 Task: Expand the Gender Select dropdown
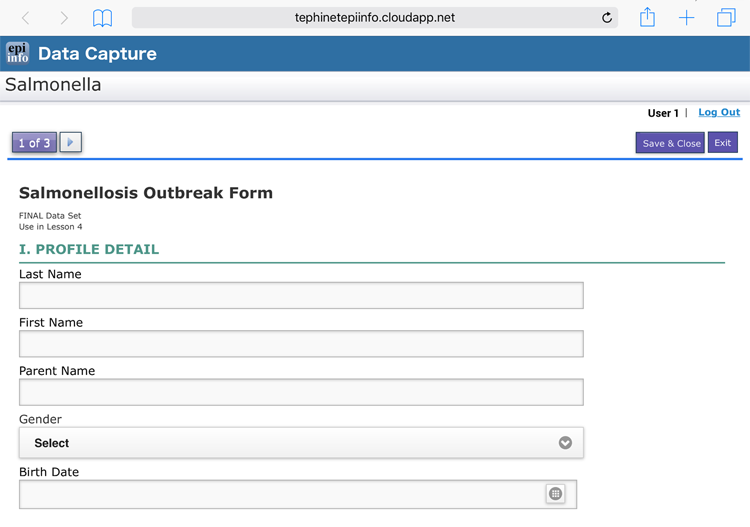point(301,443)
